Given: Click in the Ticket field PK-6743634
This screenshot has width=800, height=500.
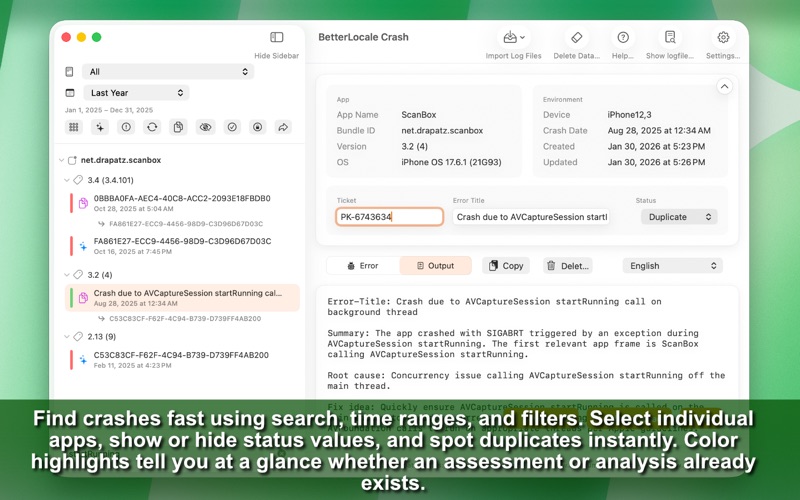Looking at the screenshot, I should tap(389, 217).
